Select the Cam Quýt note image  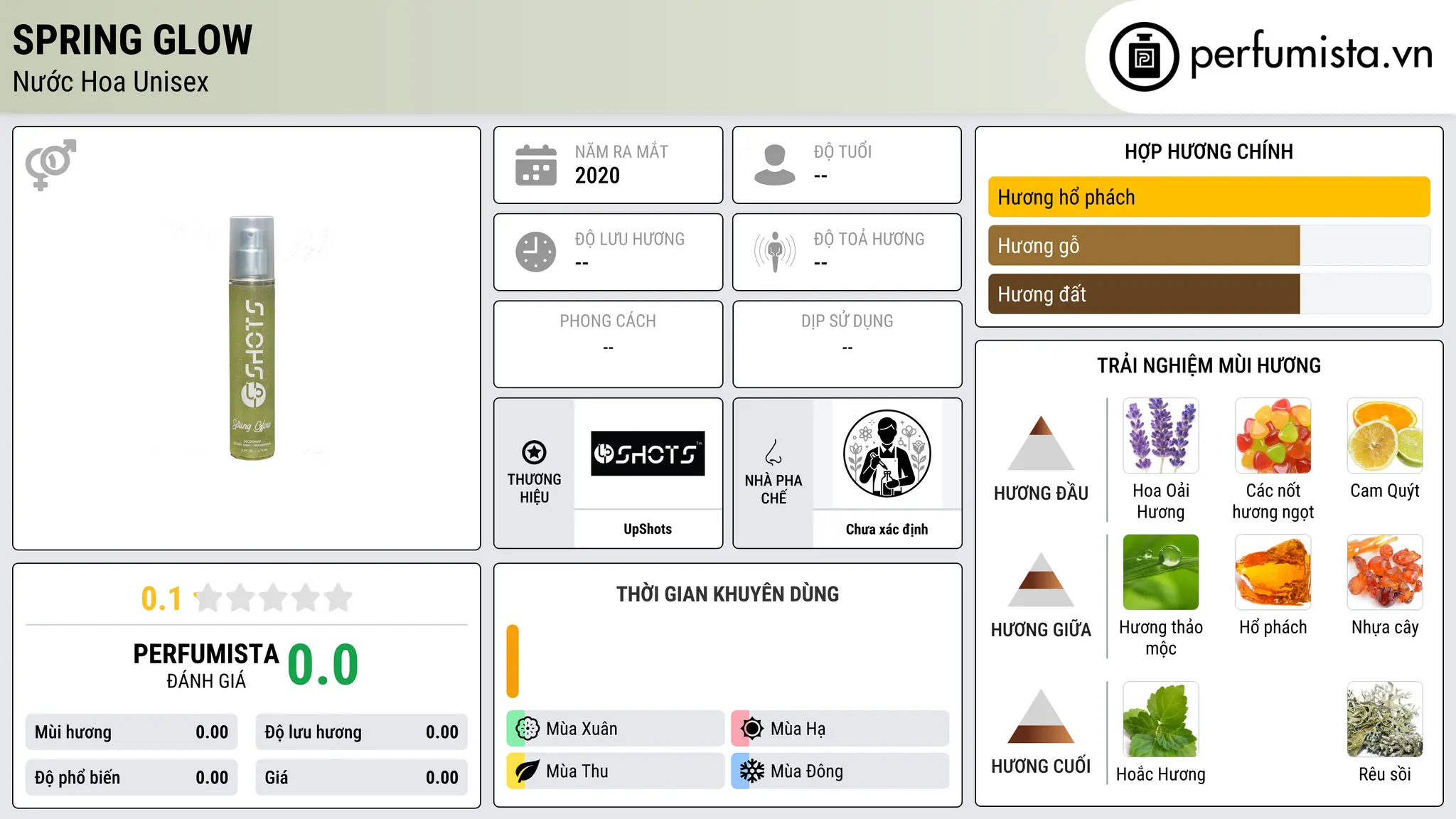pyautogui.click(x=1385, y=436)
